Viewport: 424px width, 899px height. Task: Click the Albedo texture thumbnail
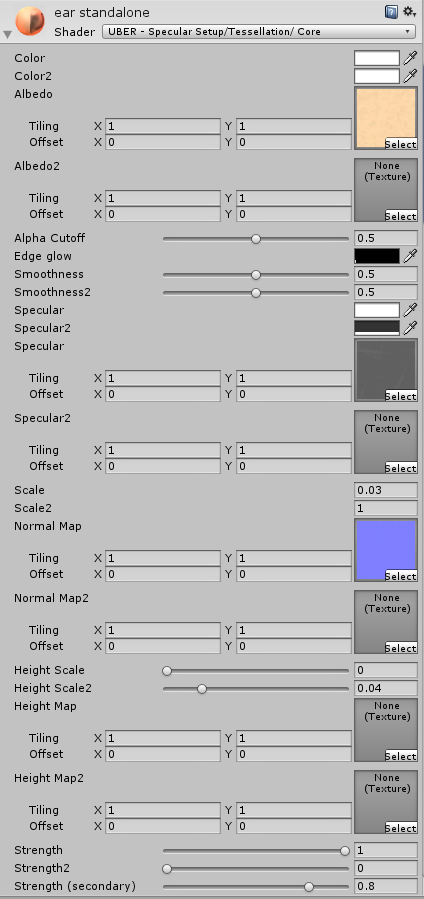click(x=386, y=118)
